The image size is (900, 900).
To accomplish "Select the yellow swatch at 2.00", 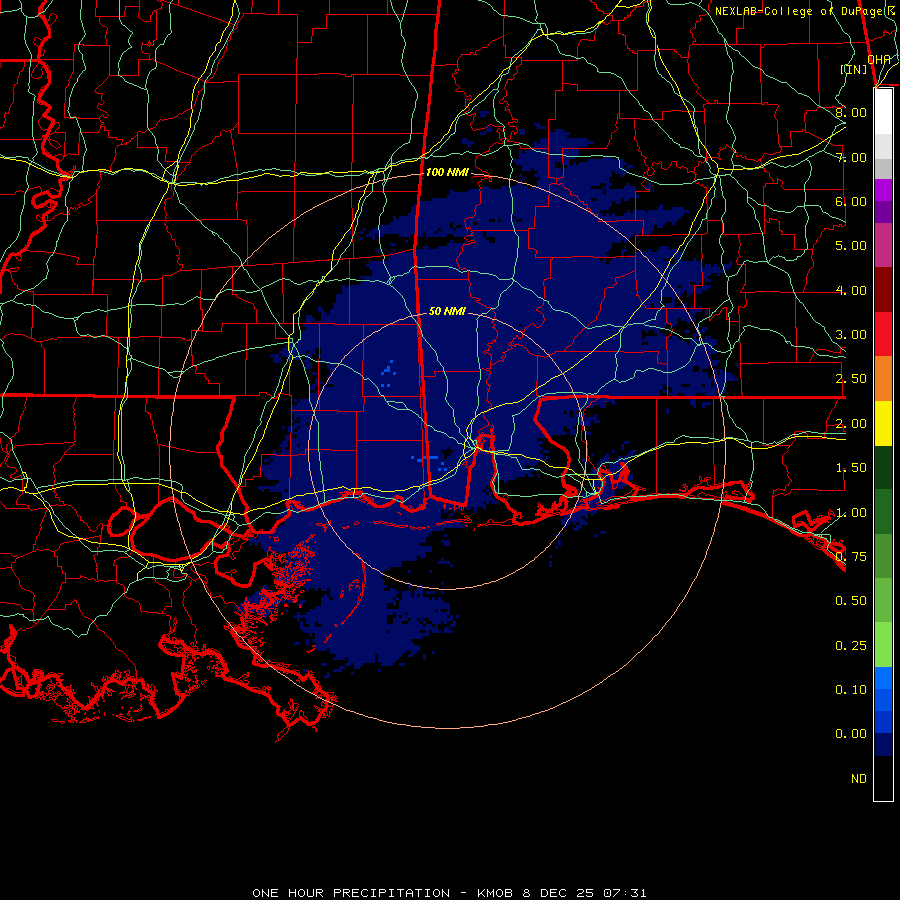I will coord(883,423).
